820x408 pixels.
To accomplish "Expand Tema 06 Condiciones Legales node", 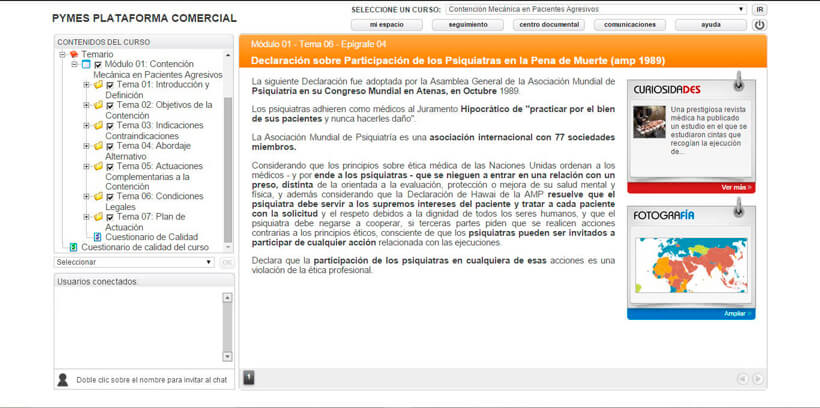I will pyautogui.click(x=86, y=196).
